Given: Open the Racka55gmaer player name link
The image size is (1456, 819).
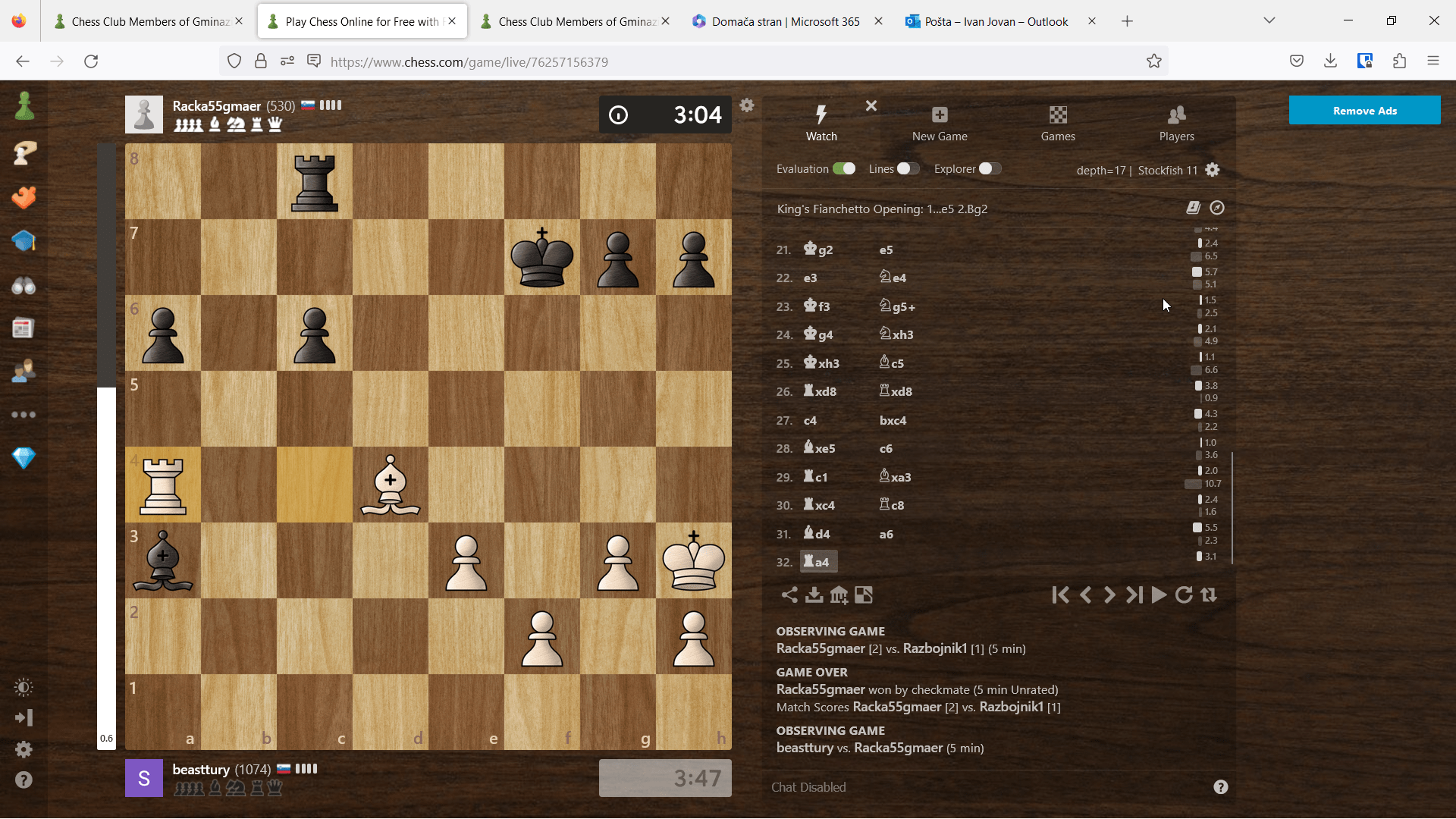Looking at the screenshot, I should point(216,106).
